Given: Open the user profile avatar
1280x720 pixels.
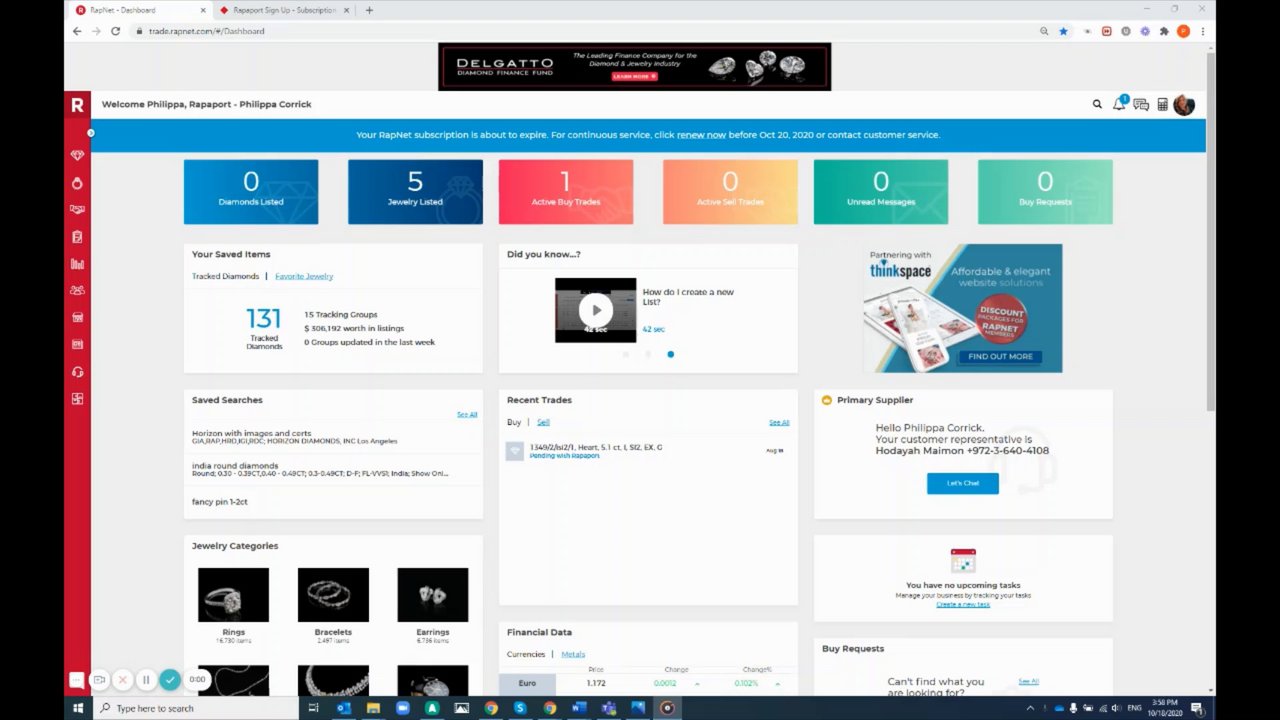Looking at the screenshot, I should (1184, 105).
